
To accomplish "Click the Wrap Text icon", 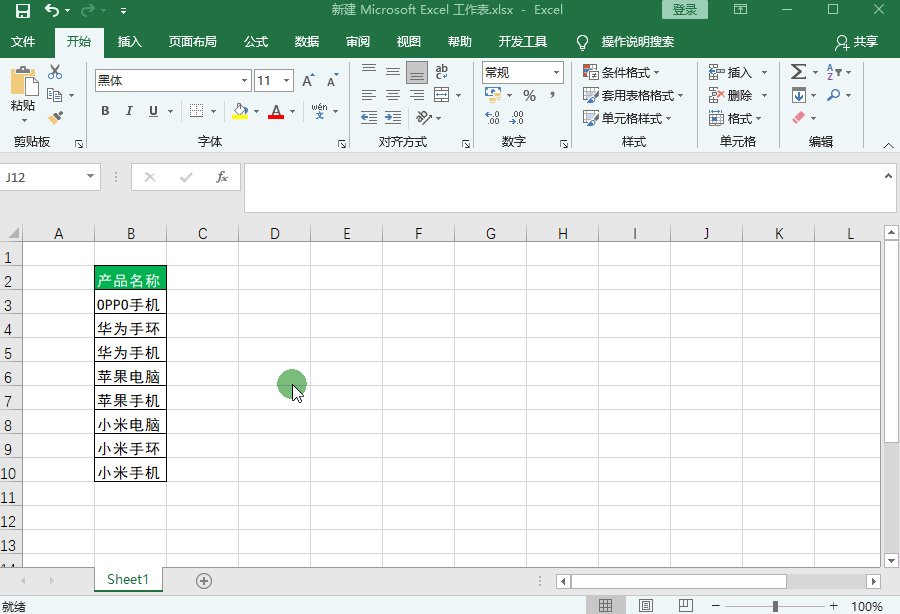I will [441, 72].
